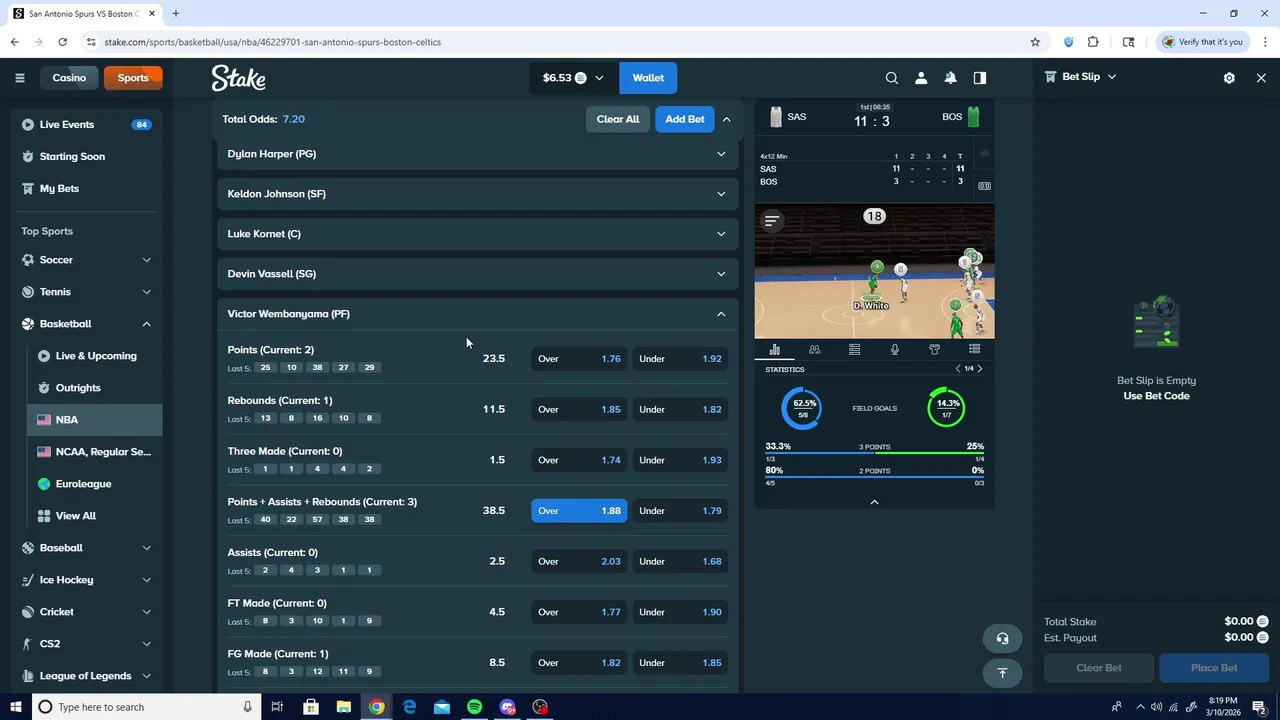Open the site search magnifier
Image resolution: width=1280 pixels, height=720 pixels.
(892, 78)
